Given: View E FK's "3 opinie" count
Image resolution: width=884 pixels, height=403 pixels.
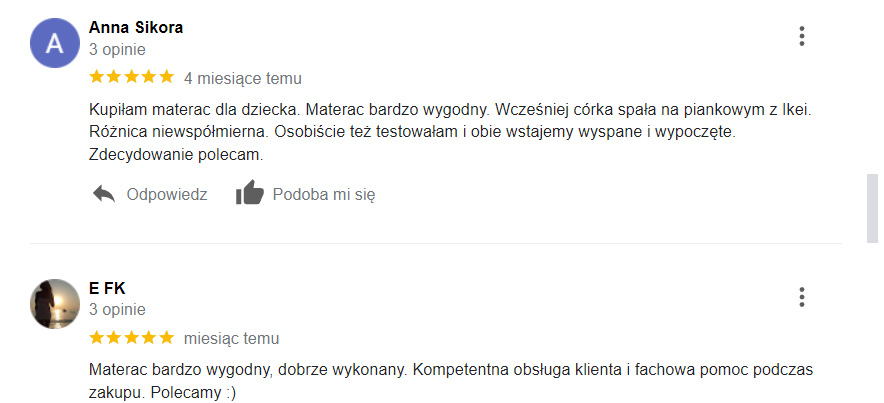Looking at the screenshot, I should 117,309.
